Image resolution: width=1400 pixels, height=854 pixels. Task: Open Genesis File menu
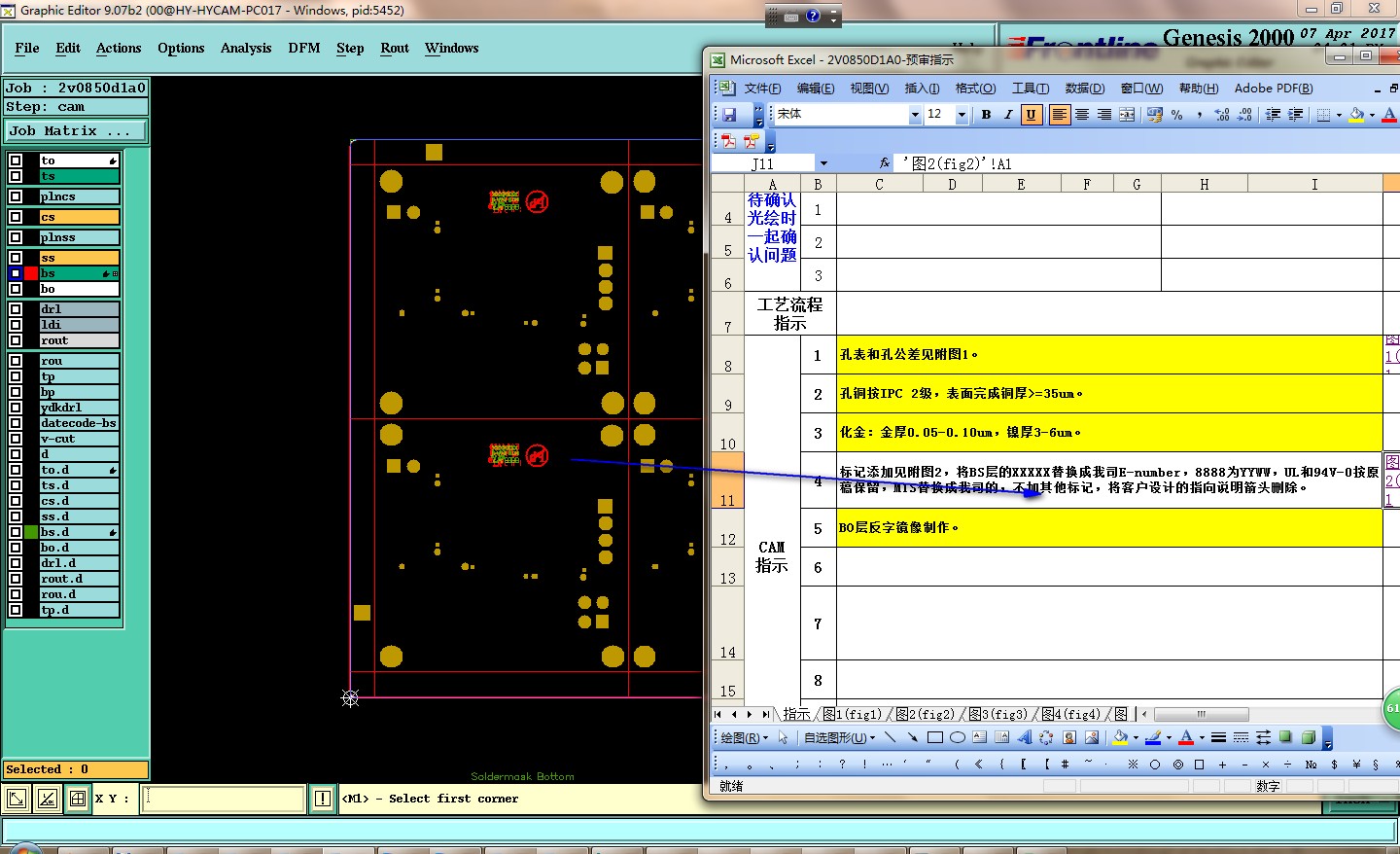(x=27, y=48)
